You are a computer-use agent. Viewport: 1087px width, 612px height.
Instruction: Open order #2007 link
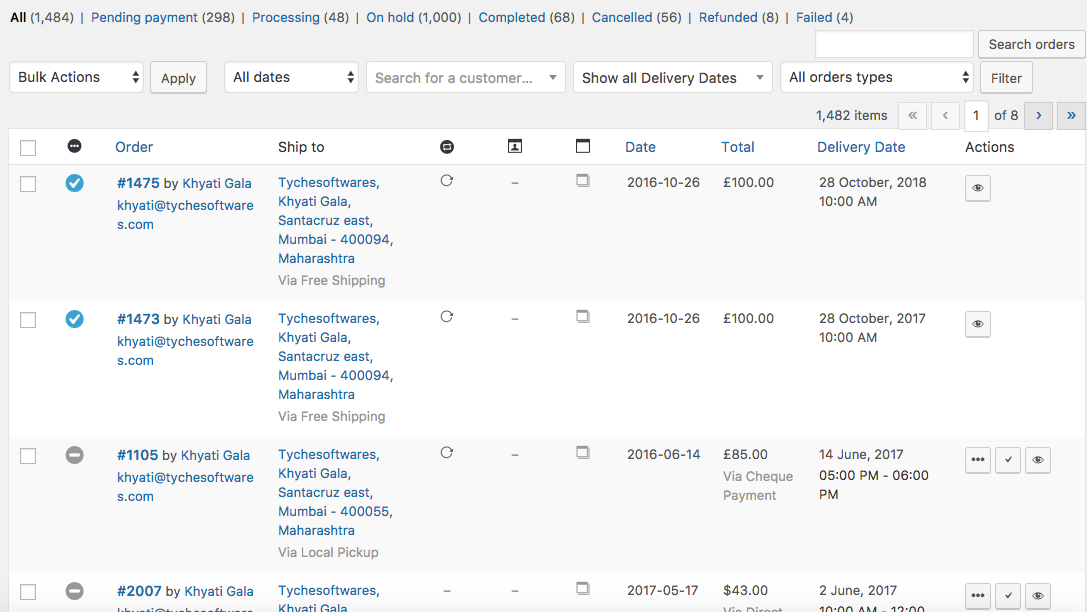point(139,591)
